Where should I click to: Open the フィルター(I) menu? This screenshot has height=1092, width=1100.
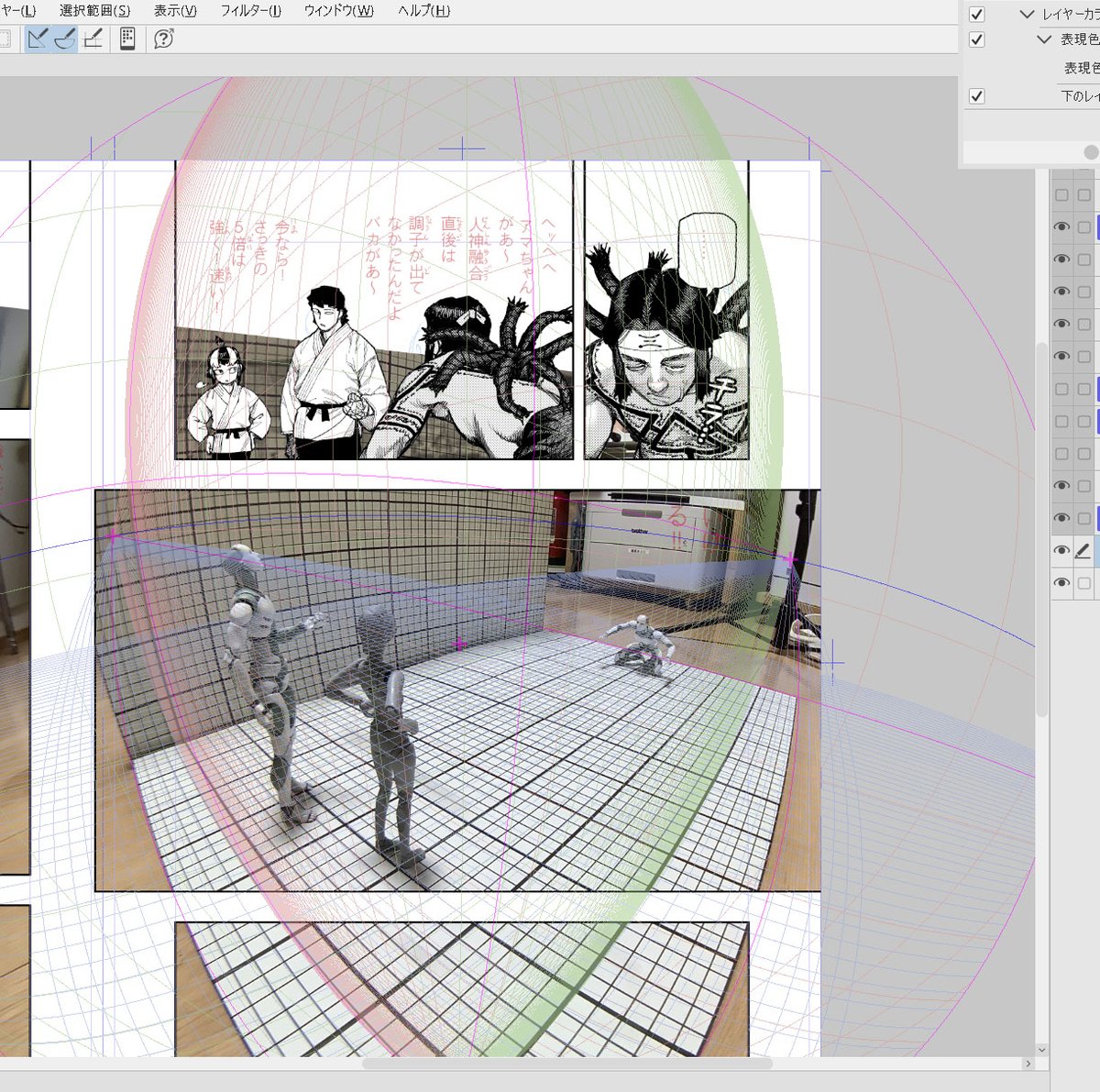point(251,11)
